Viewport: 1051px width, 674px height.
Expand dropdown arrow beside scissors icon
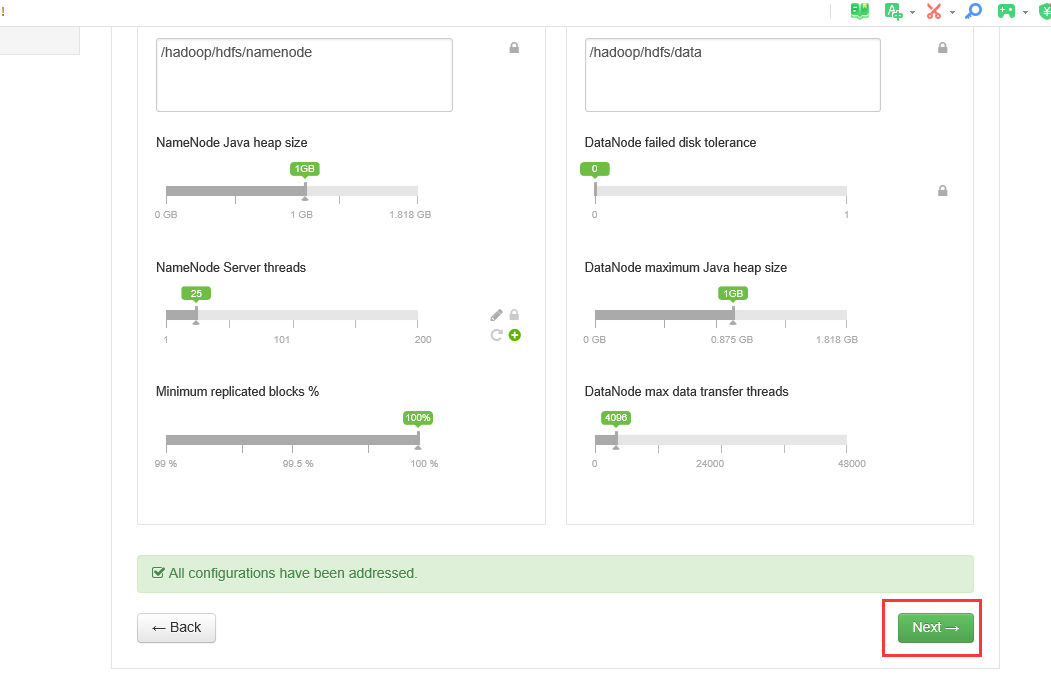coord(952,12)
